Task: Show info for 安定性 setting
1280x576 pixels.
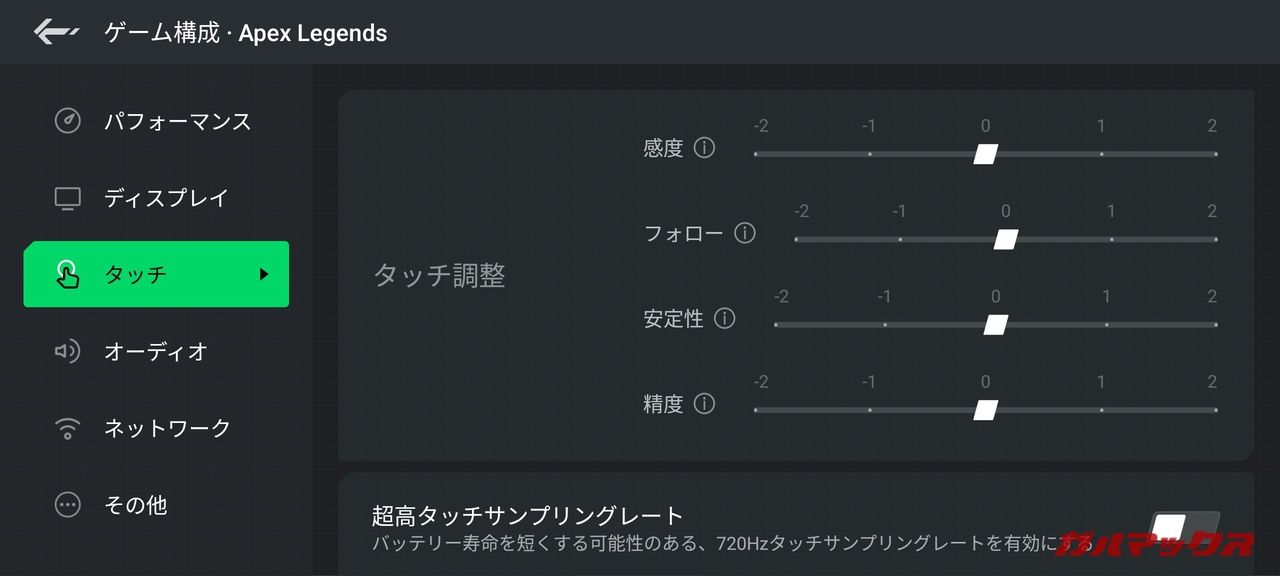Action: [725, 319]
